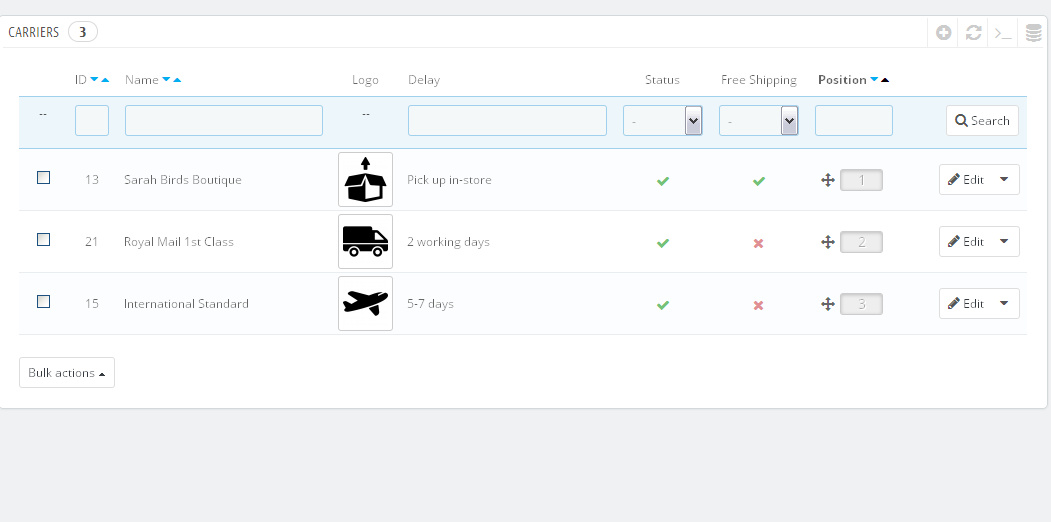Edit the Royal Mail 1st Class carrier
Image resolution: width=1051 pixels, height=522 pixels.
[x=966, y=242]
